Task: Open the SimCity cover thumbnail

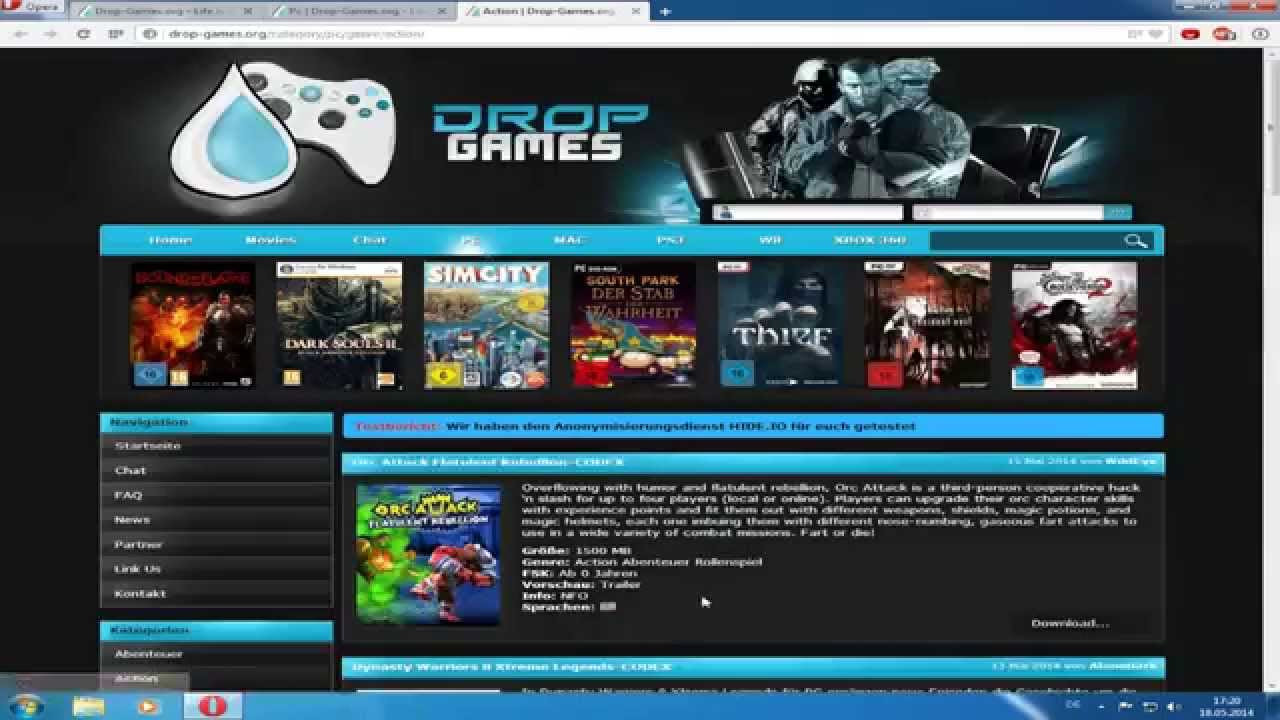Action: (486, 325)
